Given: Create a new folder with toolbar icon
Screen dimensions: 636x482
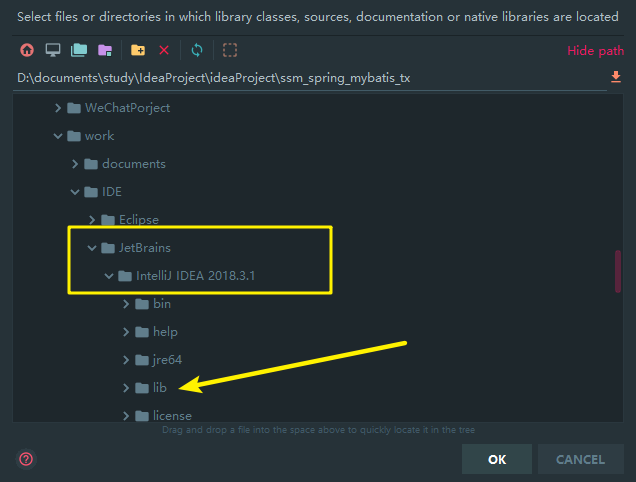Looking at the screenshot, I should click(138, 50).
